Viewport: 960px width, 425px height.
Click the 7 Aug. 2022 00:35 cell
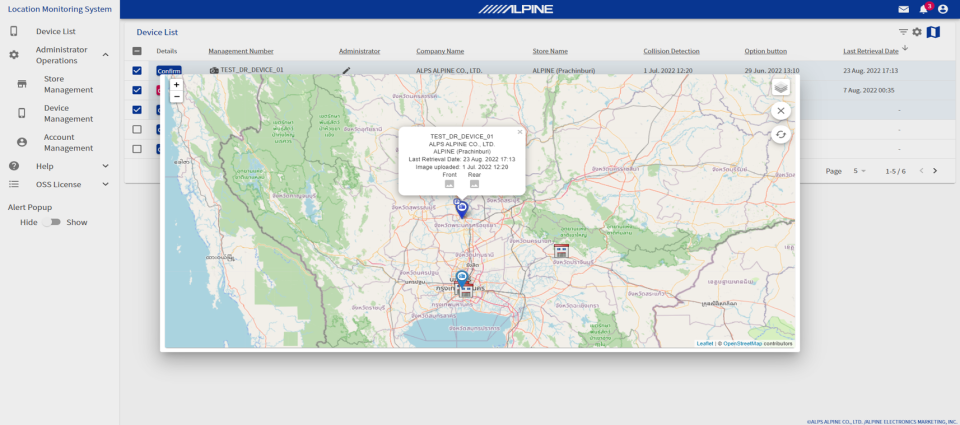[x=871, y=90]
